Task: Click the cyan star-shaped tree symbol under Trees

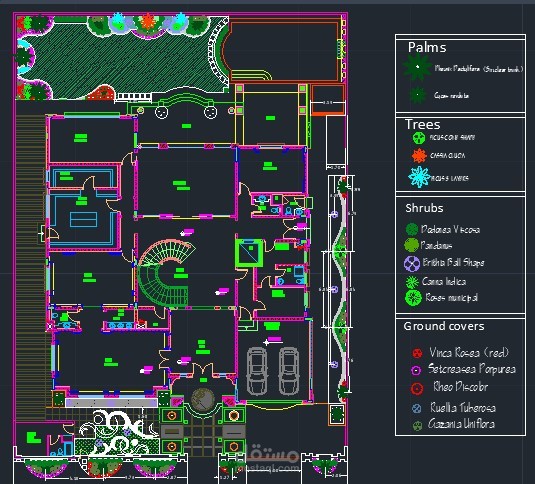Action: (419, 177)
